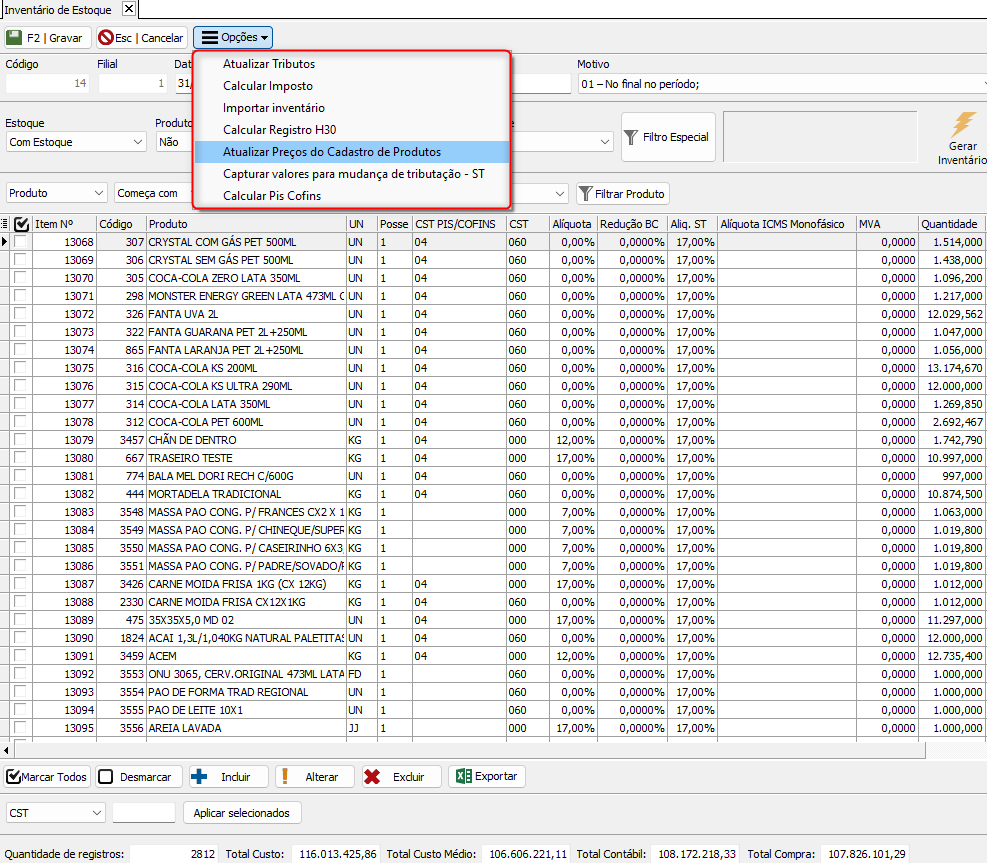The height and width of the screenshot is (863, 987).
Task: Click the 'Aplicar selecionados' button
Action: pos(242,813)
